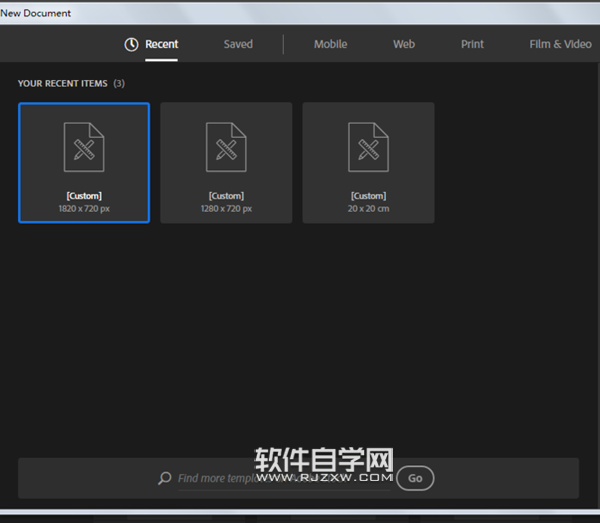Switch to the Film & Video tab

560,44
